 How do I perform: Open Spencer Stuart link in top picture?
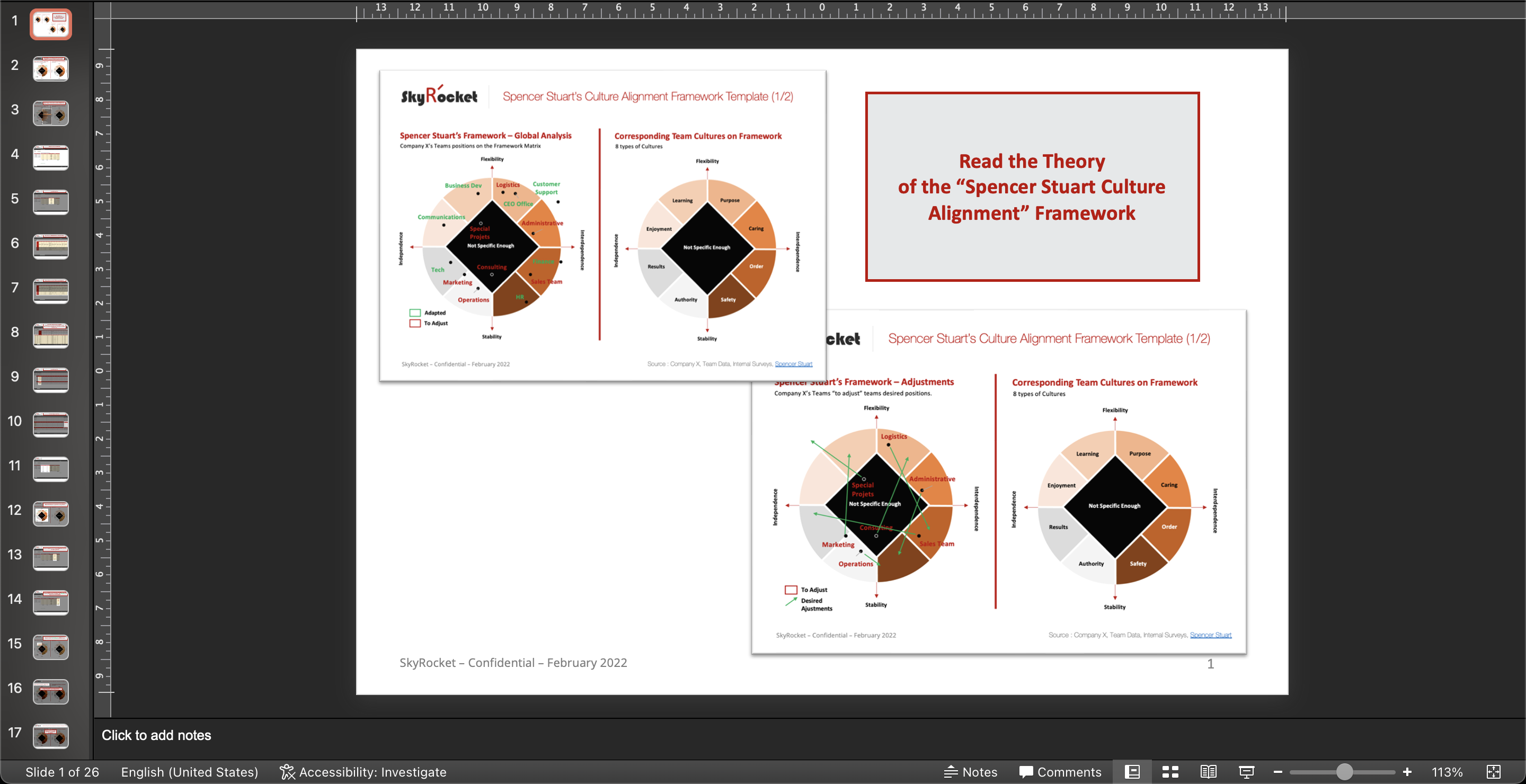tap(793, 363)
